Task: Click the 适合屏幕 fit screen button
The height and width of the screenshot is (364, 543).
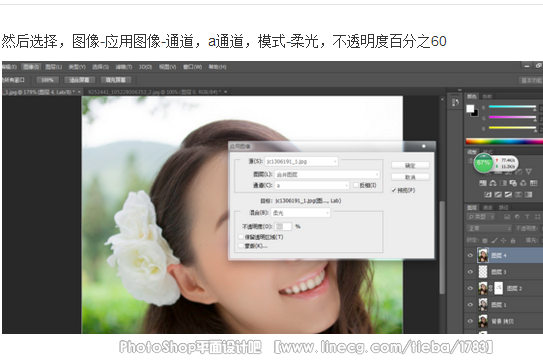Action: point(79,80)
